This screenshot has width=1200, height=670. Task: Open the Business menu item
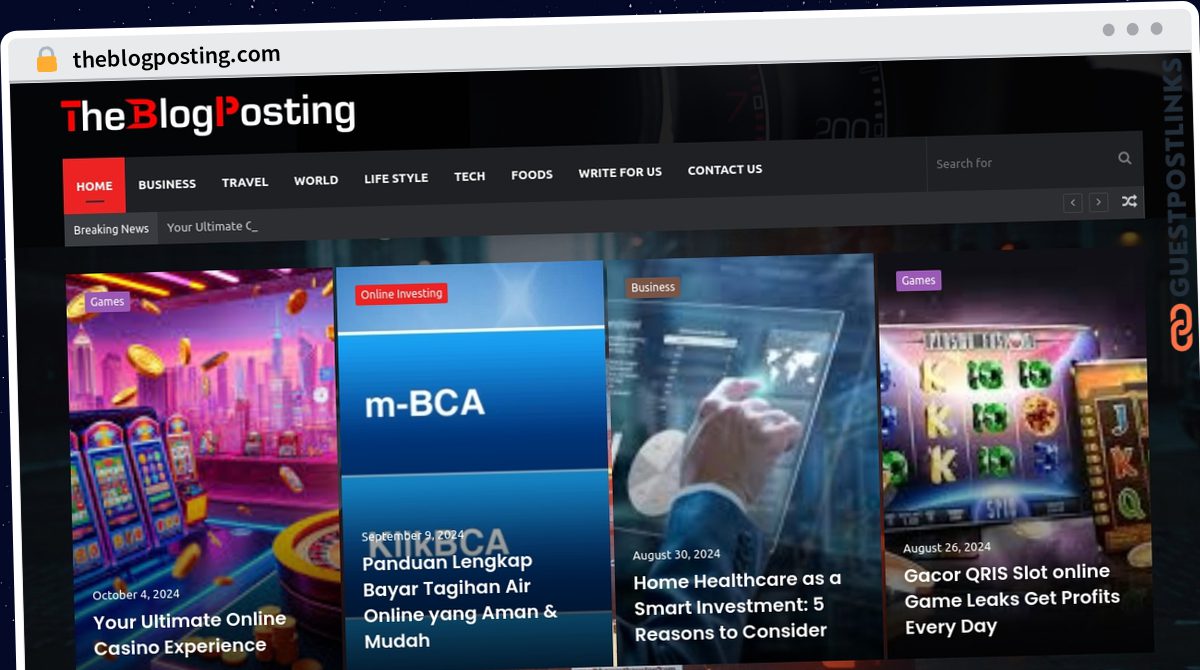pos(167,184)
